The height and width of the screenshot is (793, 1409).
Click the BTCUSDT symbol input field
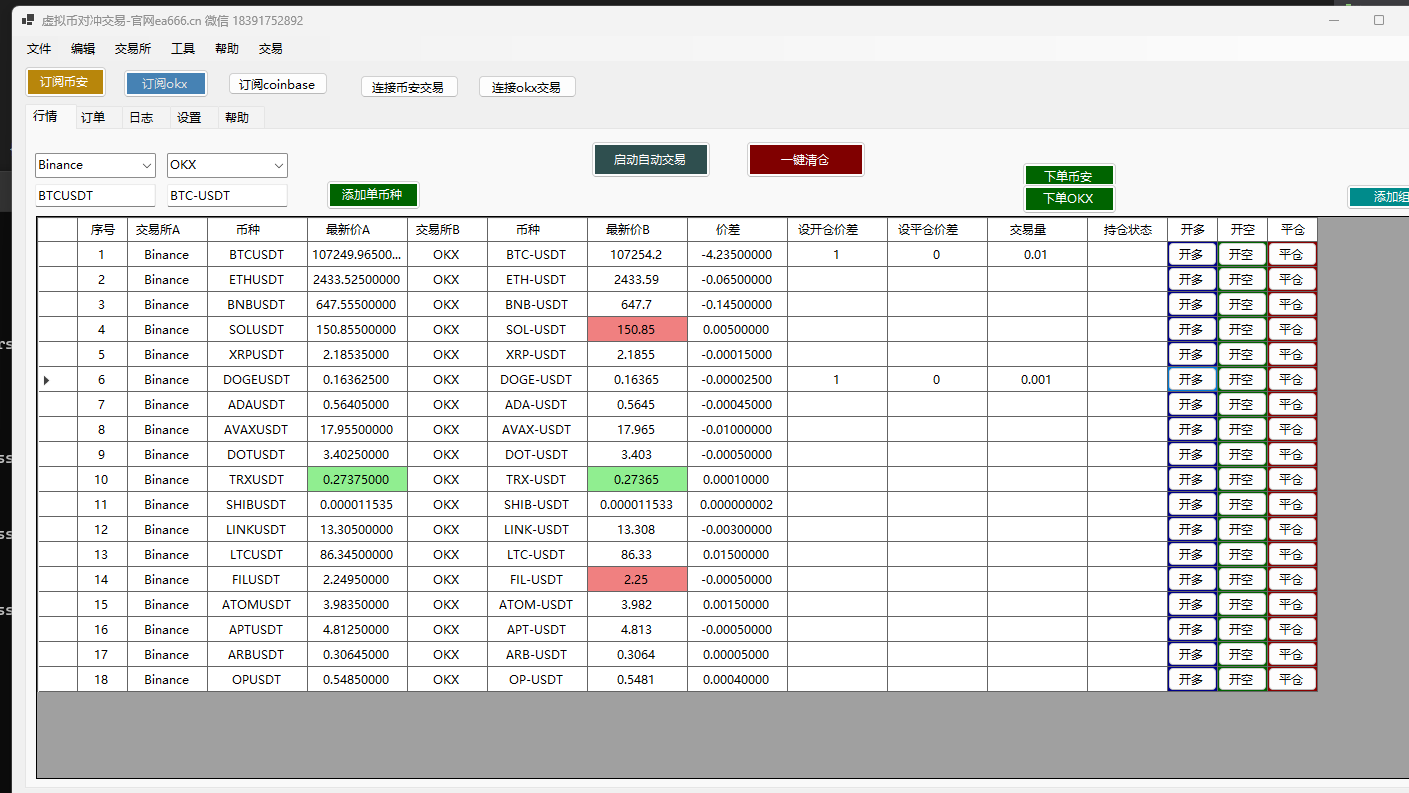coord(95,196)
